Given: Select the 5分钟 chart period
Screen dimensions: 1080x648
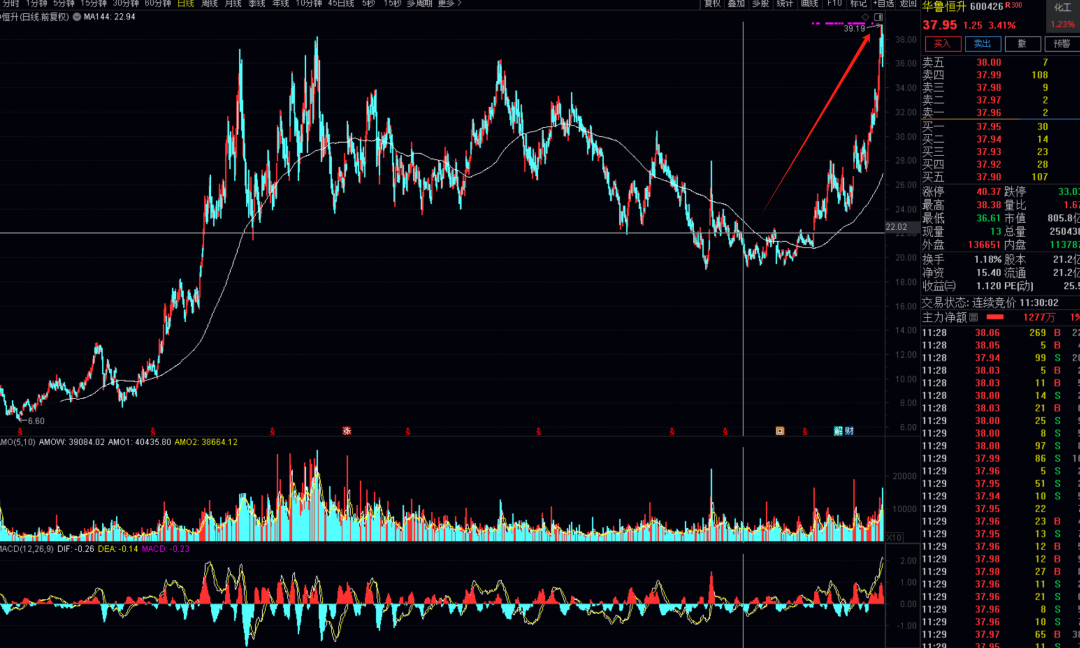Looking at the screenshot, I should (63, 3).
